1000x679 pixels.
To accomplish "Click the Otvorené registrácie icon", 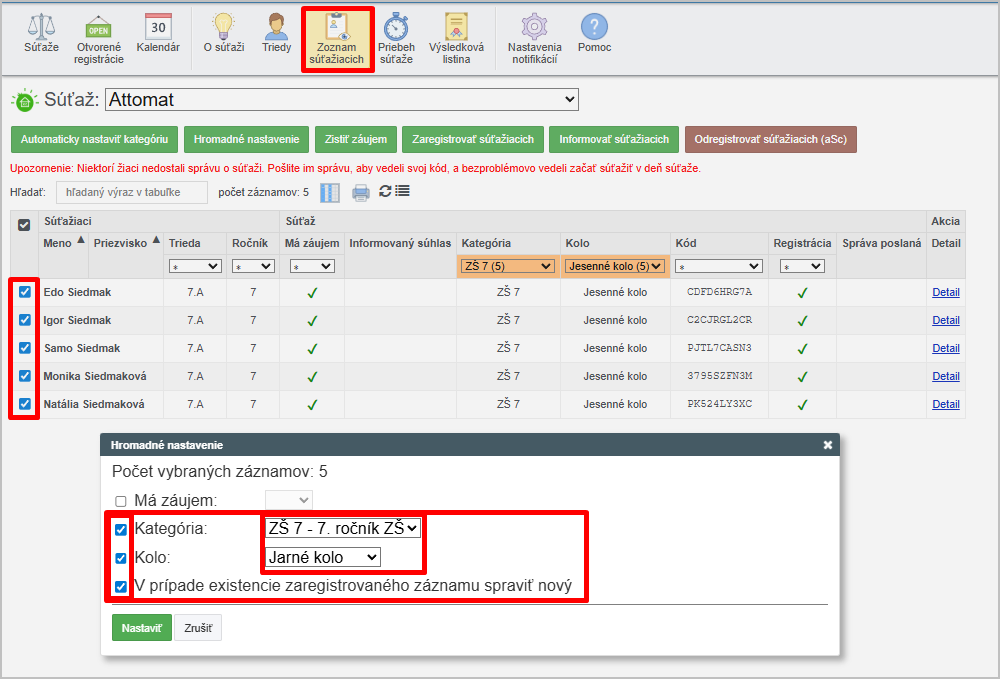I will 99,28.
